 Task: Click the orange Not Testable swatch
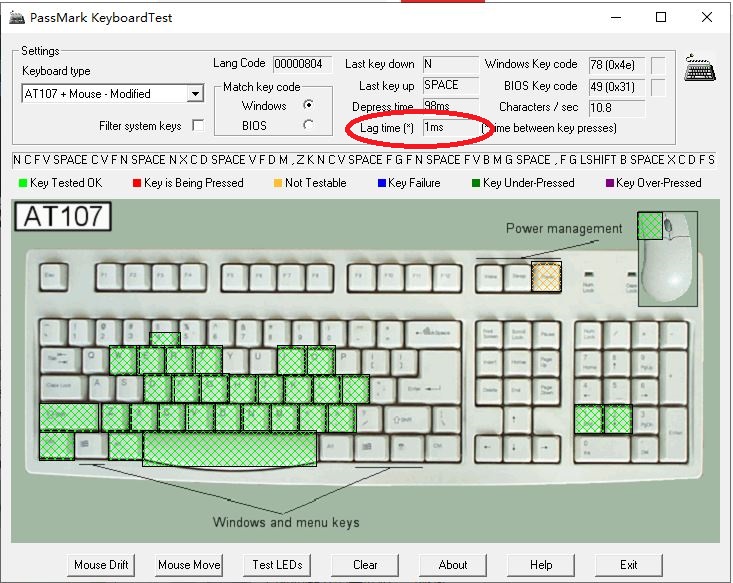(x=278, y=183)
